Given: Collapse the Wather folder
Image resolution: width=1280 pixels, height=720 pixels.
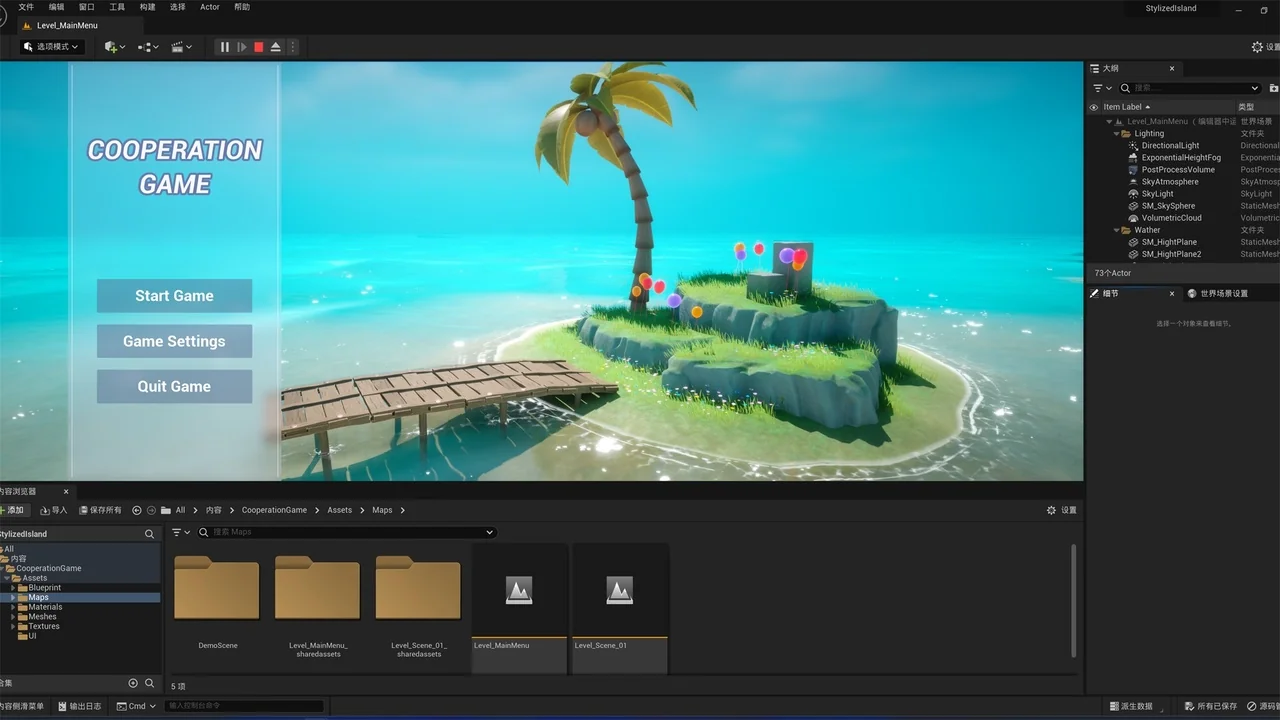Looking at the screenshot, I should point(1115,230).
